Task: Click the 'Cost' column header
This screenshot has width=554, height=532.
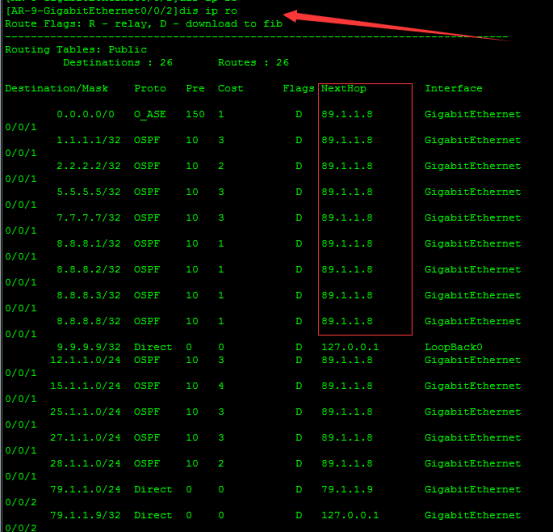Action: pos(230,88)
